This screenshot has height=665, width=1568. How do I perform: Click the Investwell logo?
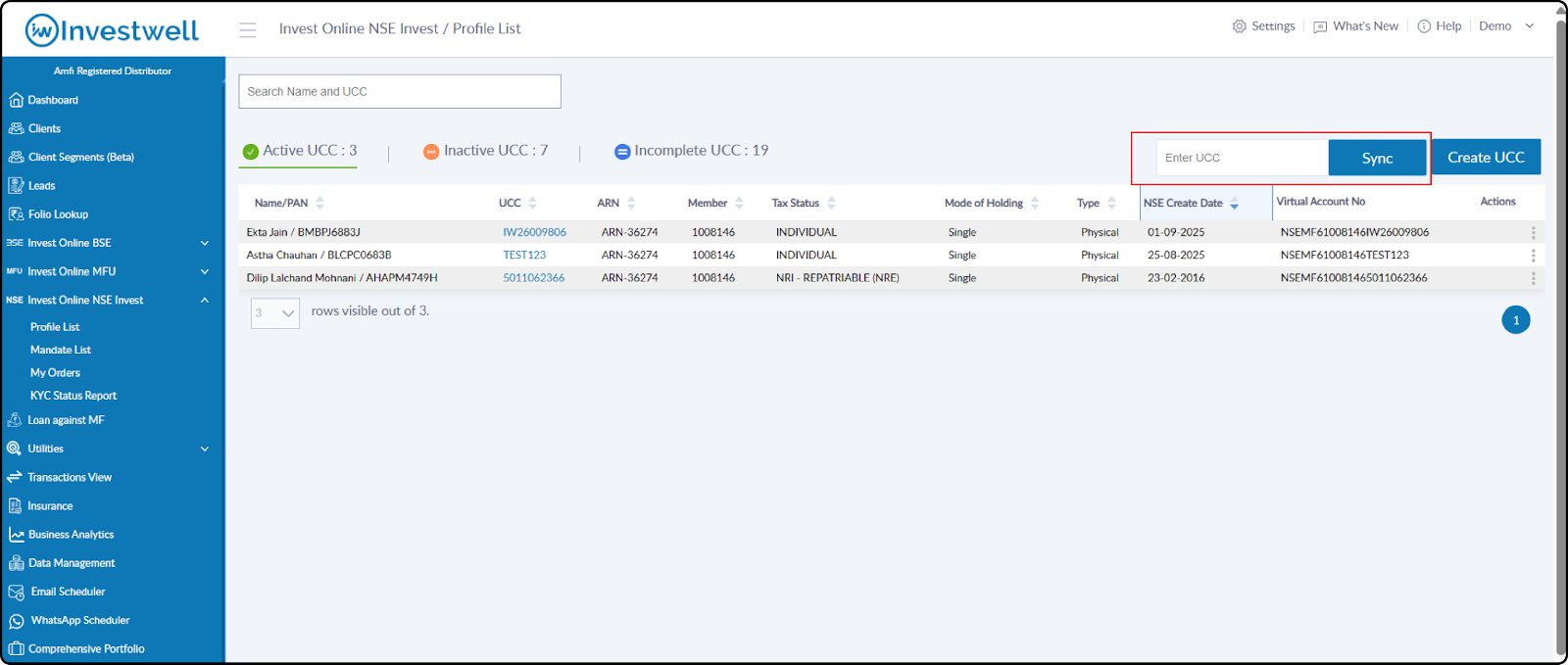click(112, 30)
